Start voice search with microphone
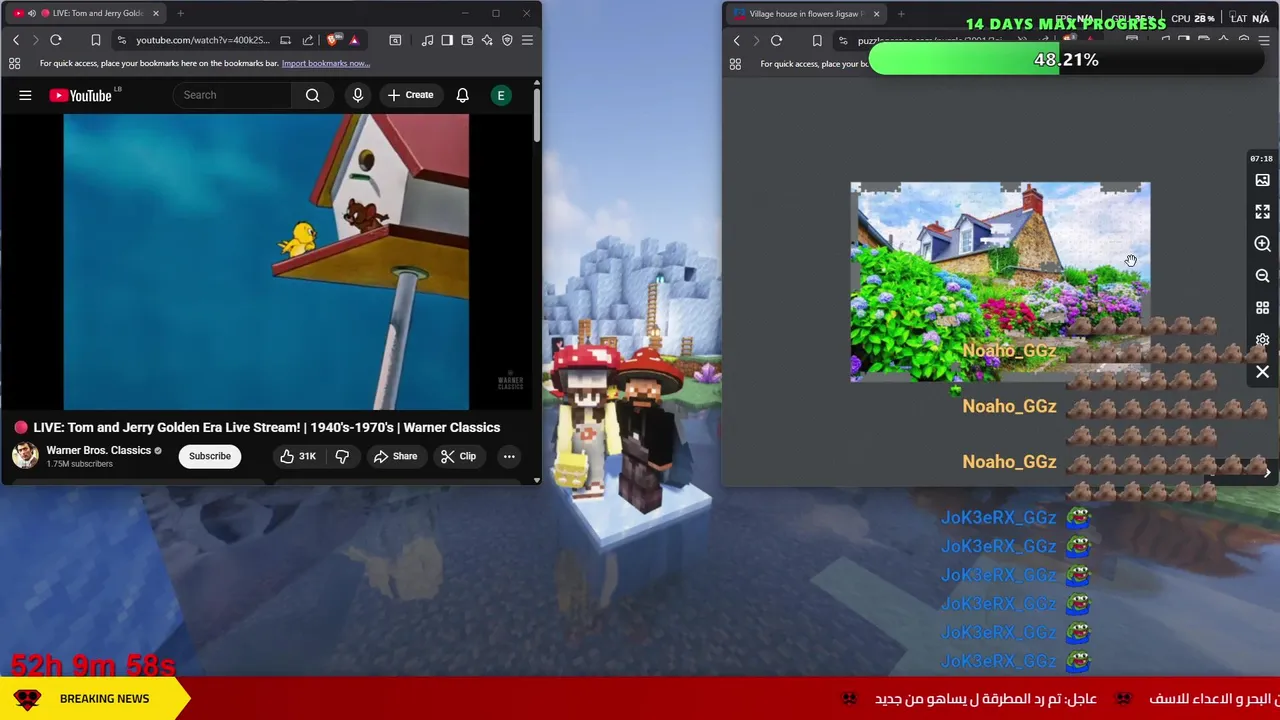 point(358,95)
